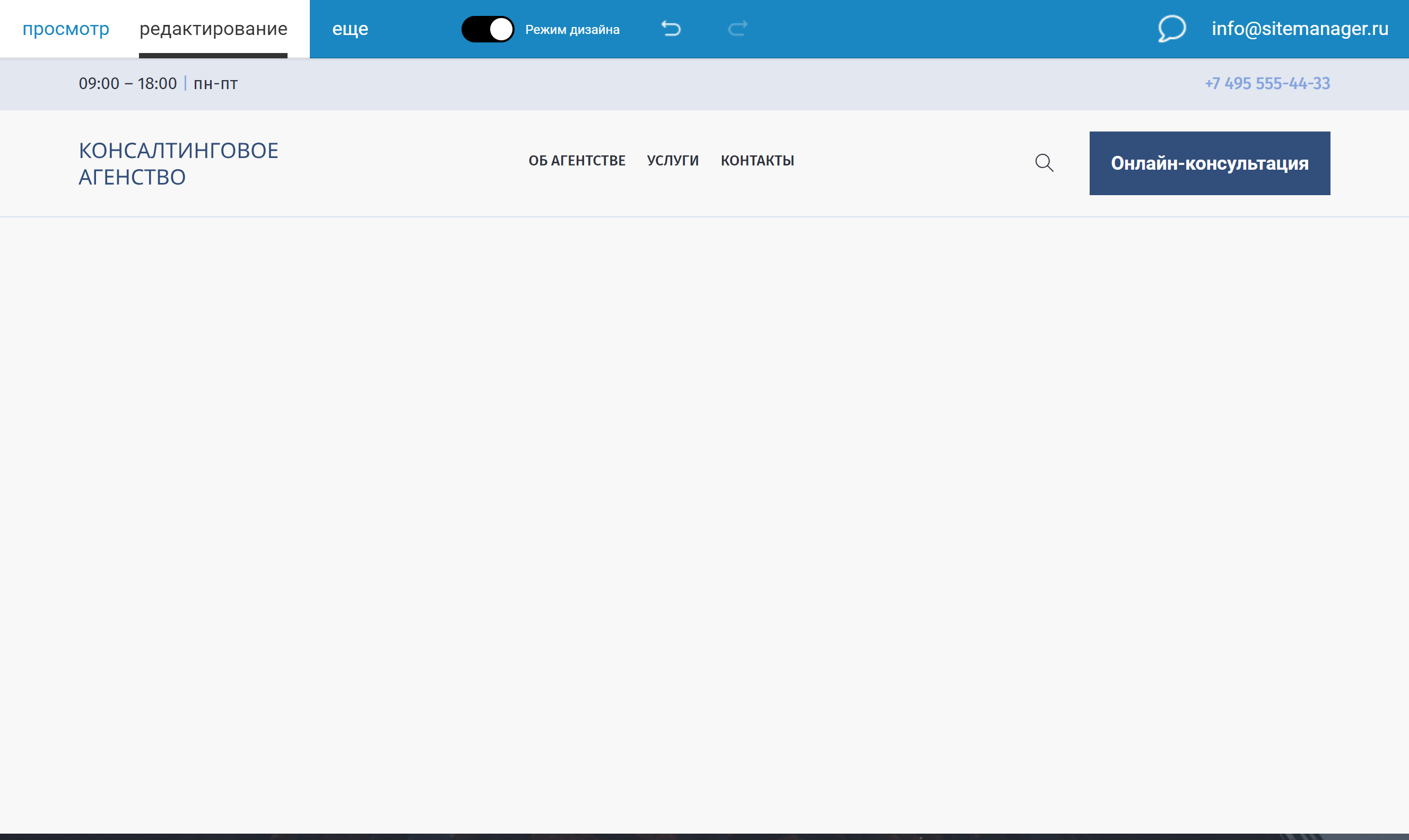Open the chat speech bubble icon
Viewport: 1409px width, 840px height.
tap(1171, 28)
